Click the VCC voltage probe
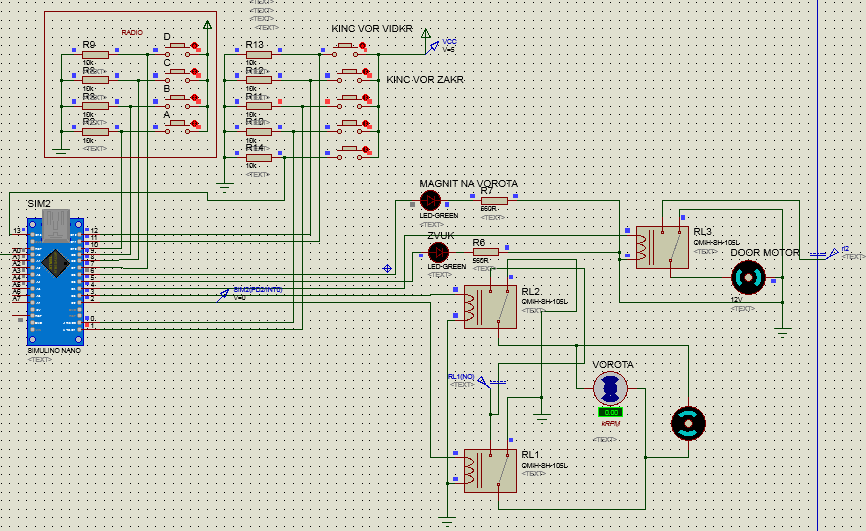 tap(434, 48)
